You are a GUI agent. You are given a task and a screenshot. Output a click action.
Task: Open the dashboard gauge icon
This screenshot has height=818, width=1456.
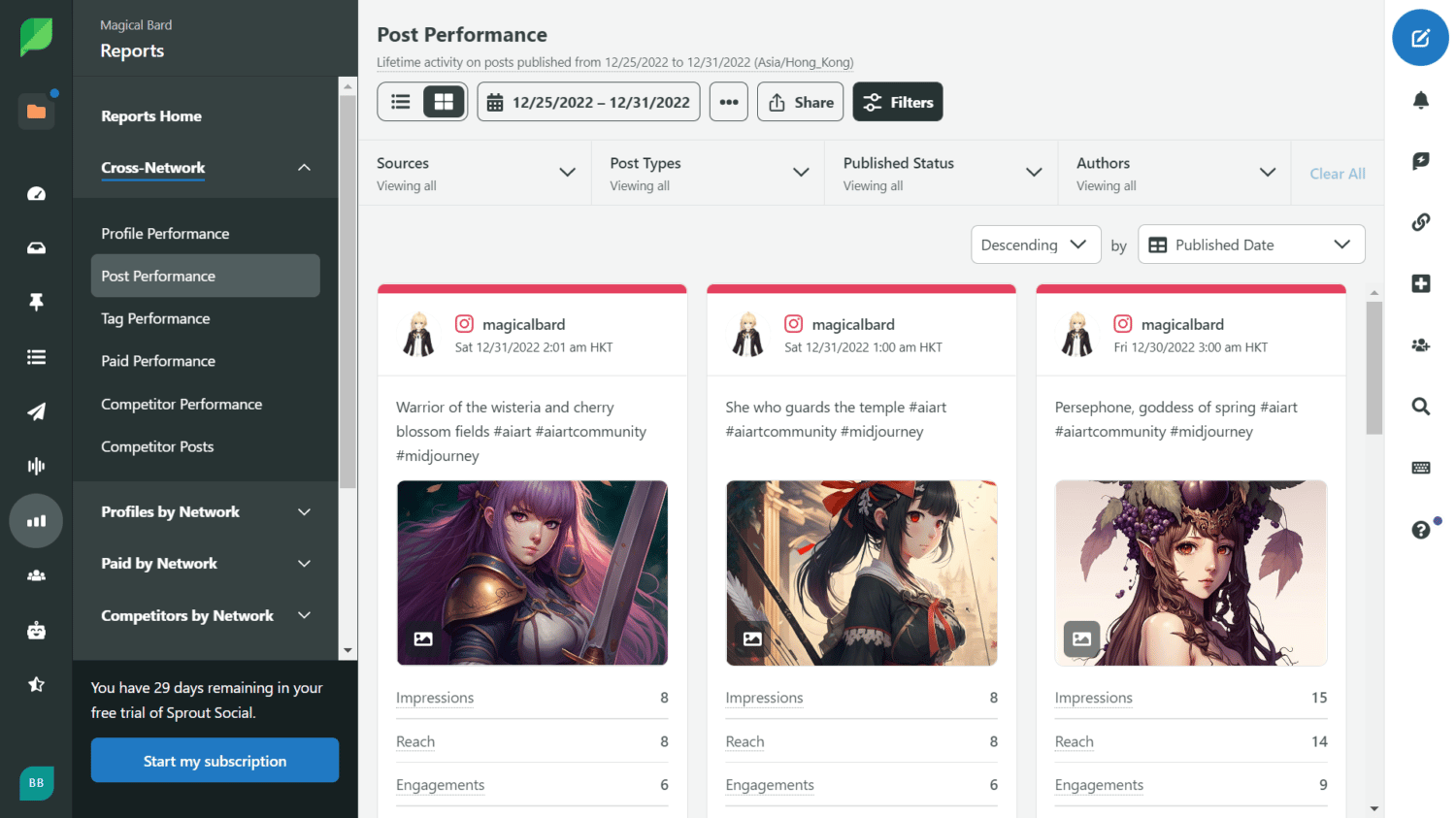pyautogui.click(x=36, y=193)
